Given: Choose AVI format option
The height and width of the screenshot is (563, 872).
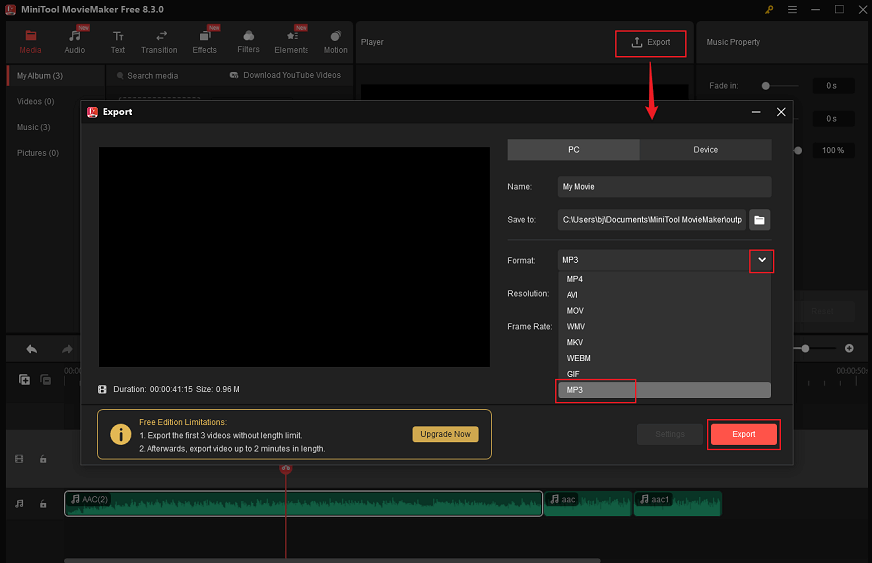Looking at the screenshot, I should coord(664,295).
